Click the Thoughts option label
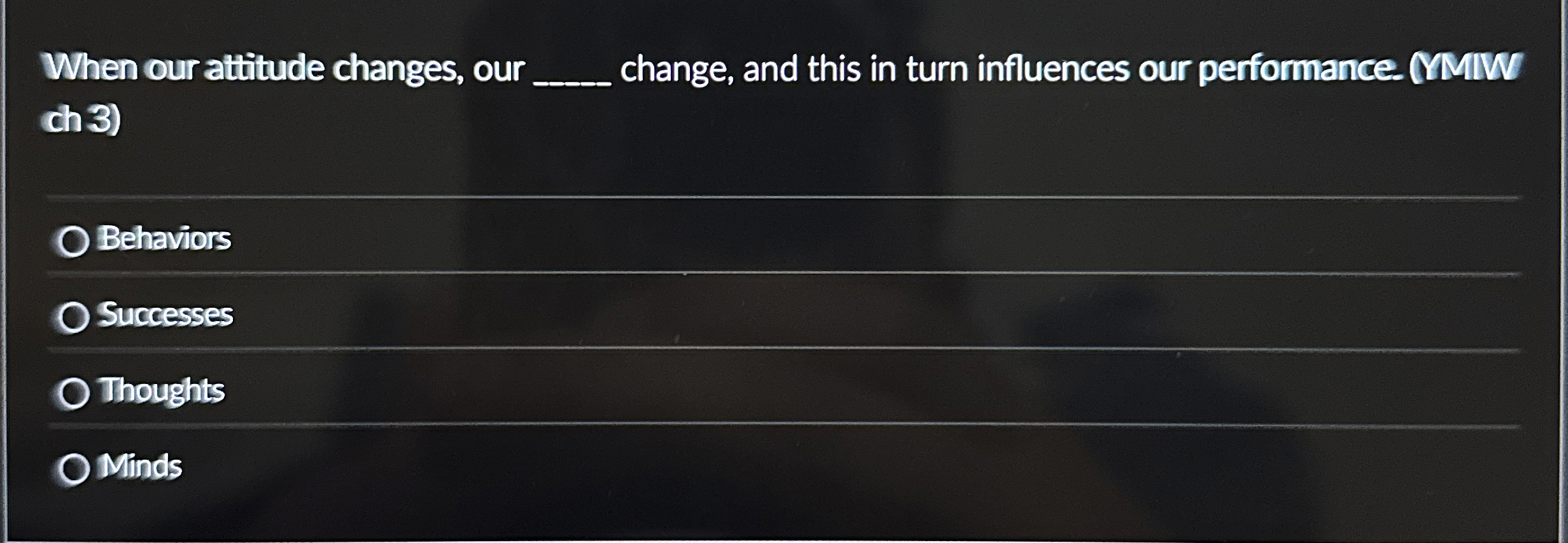 click(162, 391)
